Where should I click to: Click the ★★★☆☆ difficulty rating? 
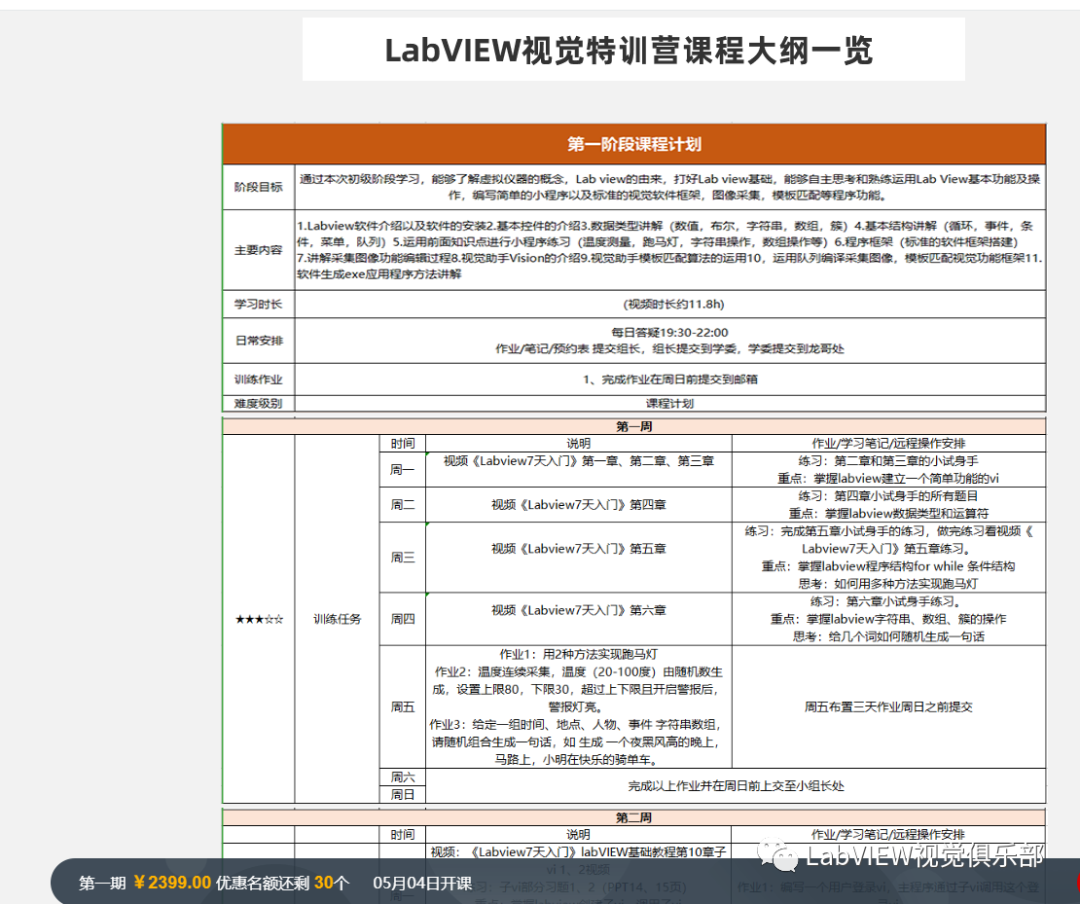click(259, 619)
